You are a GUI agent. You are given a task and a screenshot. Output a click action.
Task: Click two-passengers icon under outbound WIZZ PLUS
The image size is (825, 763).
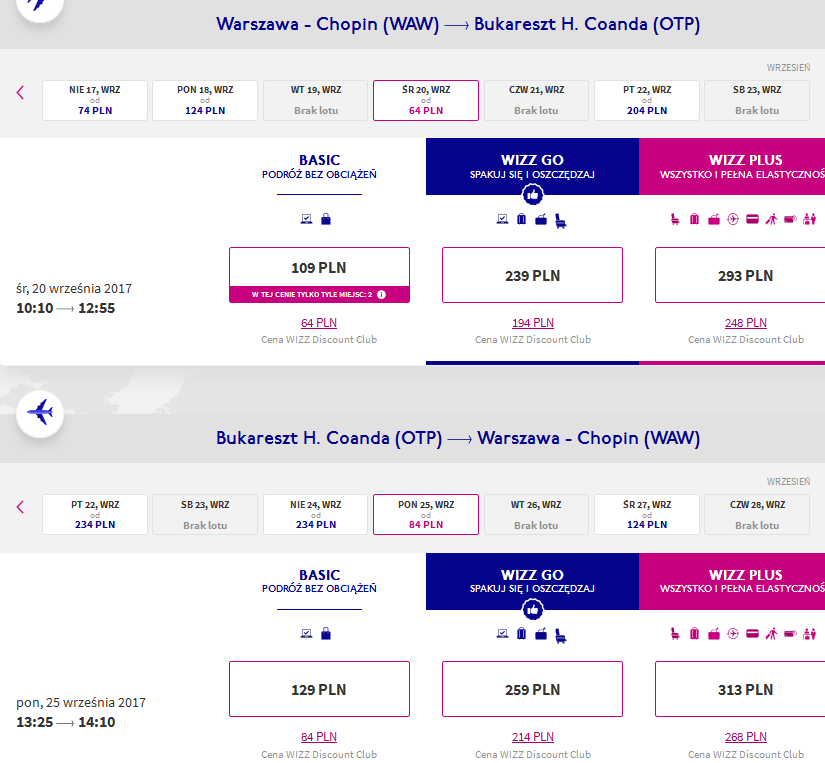(x=810, y=219)
